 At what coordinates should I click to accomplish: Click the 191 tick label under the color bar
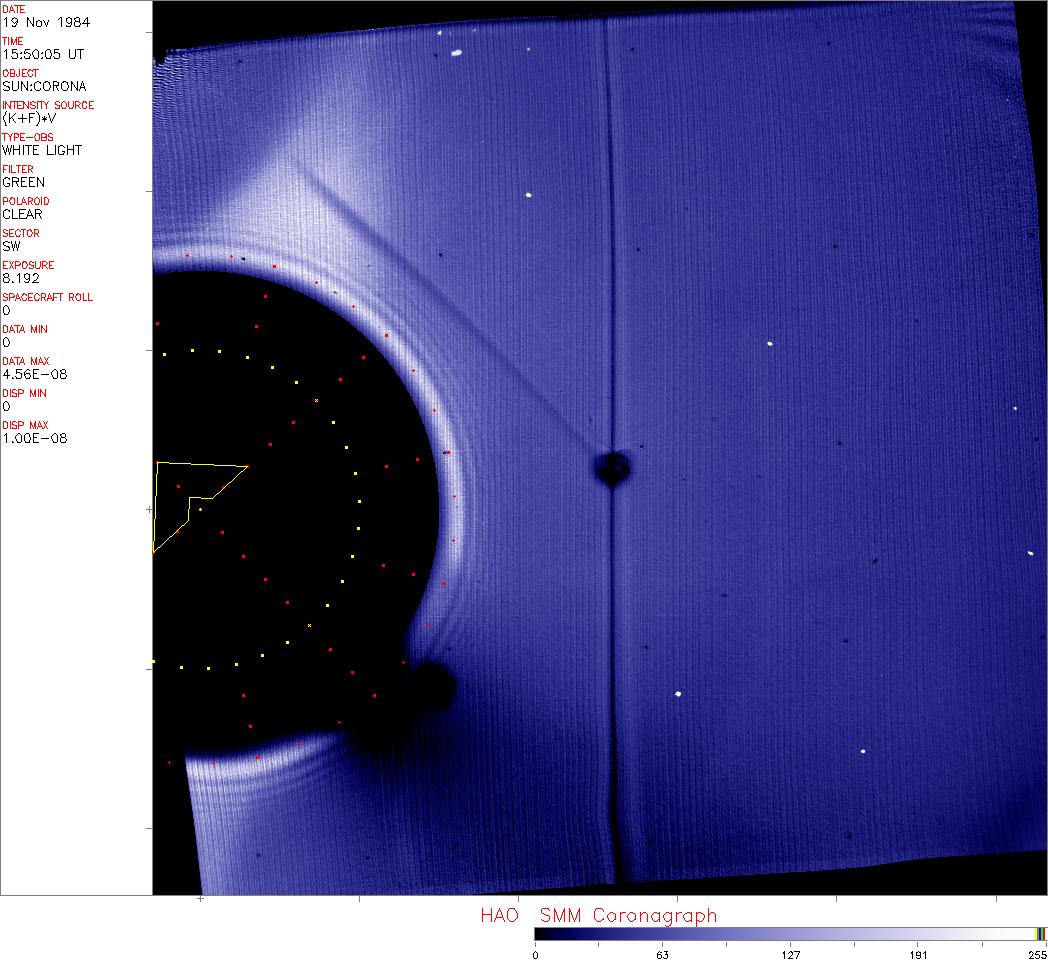point(918,953)
